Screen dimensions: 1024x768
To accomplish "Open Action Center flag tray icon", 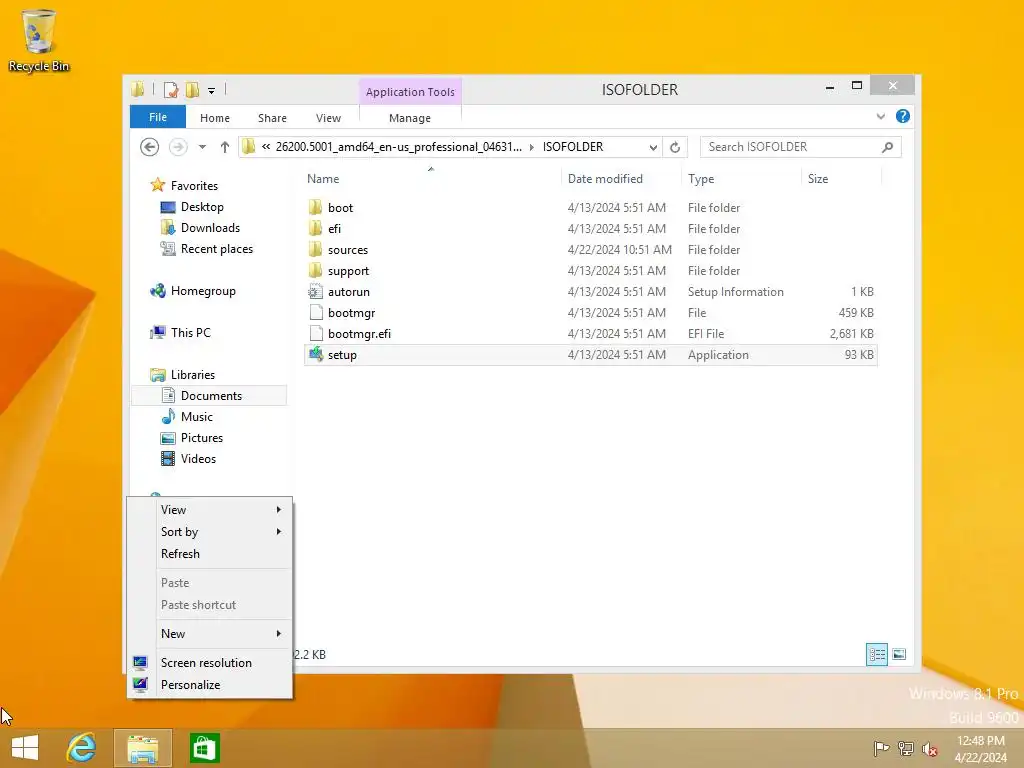I will coord(882,748).
